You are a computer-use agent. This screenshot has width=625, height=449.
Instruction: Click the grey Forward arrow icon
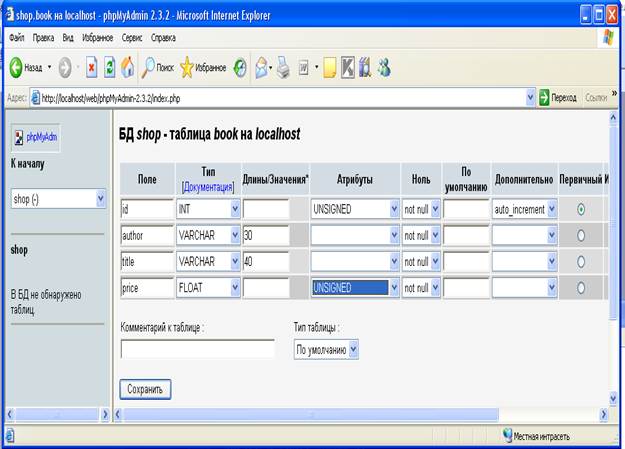[x=65, y=67]
